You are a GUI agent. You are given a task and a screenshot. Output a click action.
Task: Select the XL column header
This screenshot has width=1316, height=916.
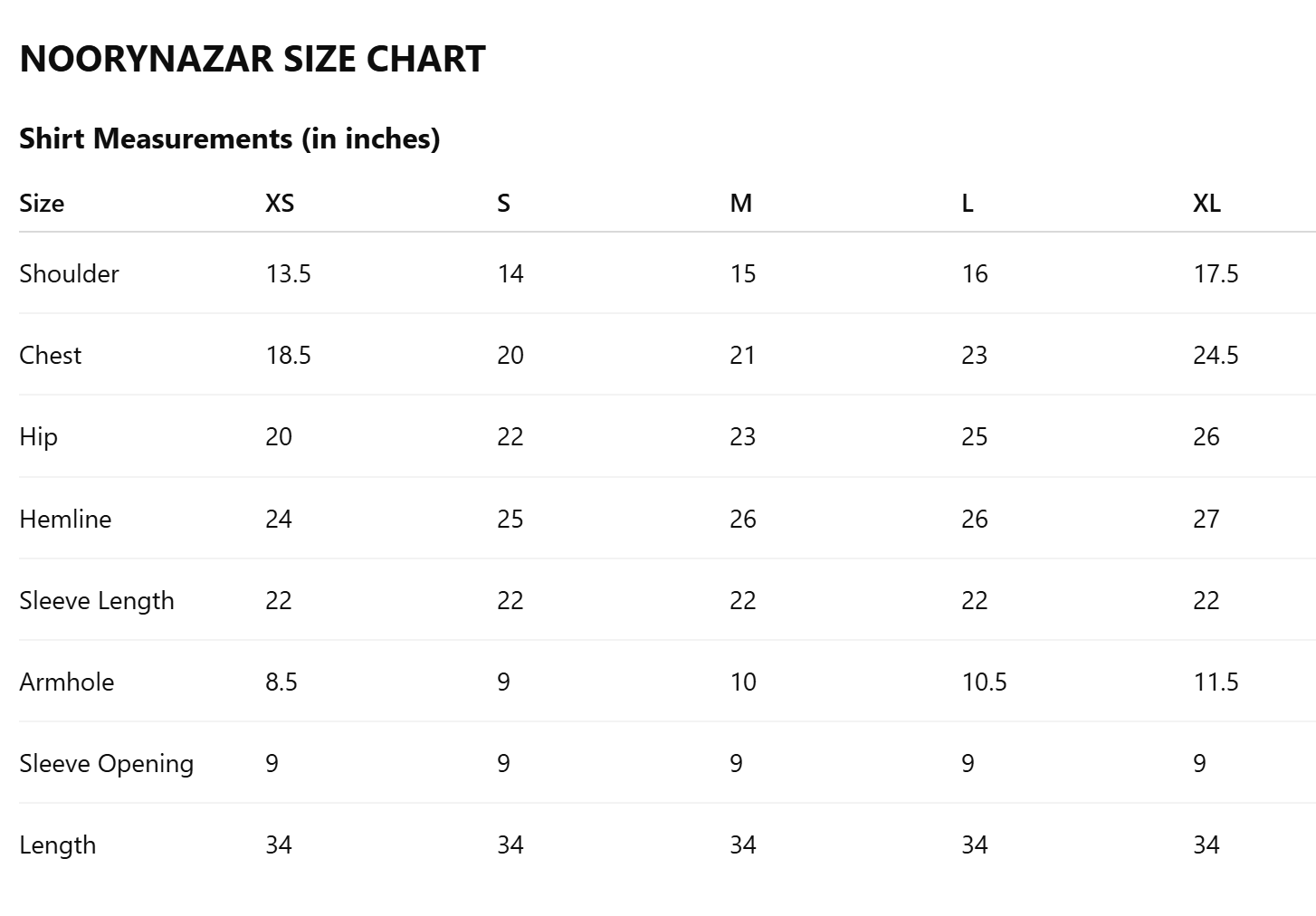1206,203
